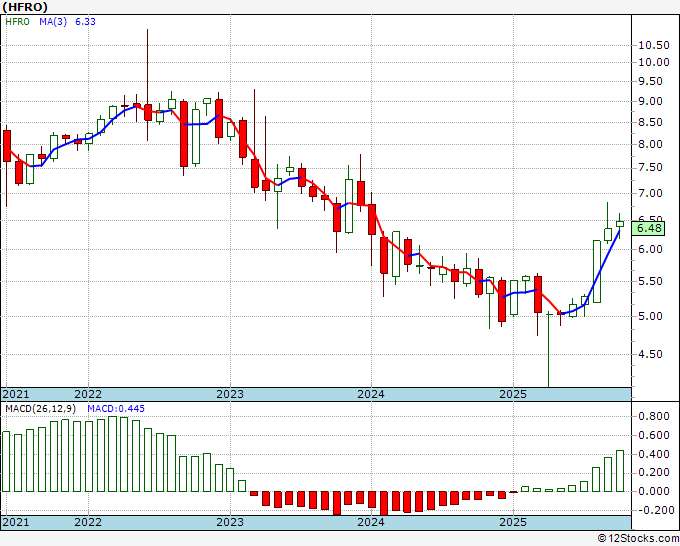Click the 2022 label on MACD time axis
Viewport: 680px width, 546px height.
click(x=88, y=522)
